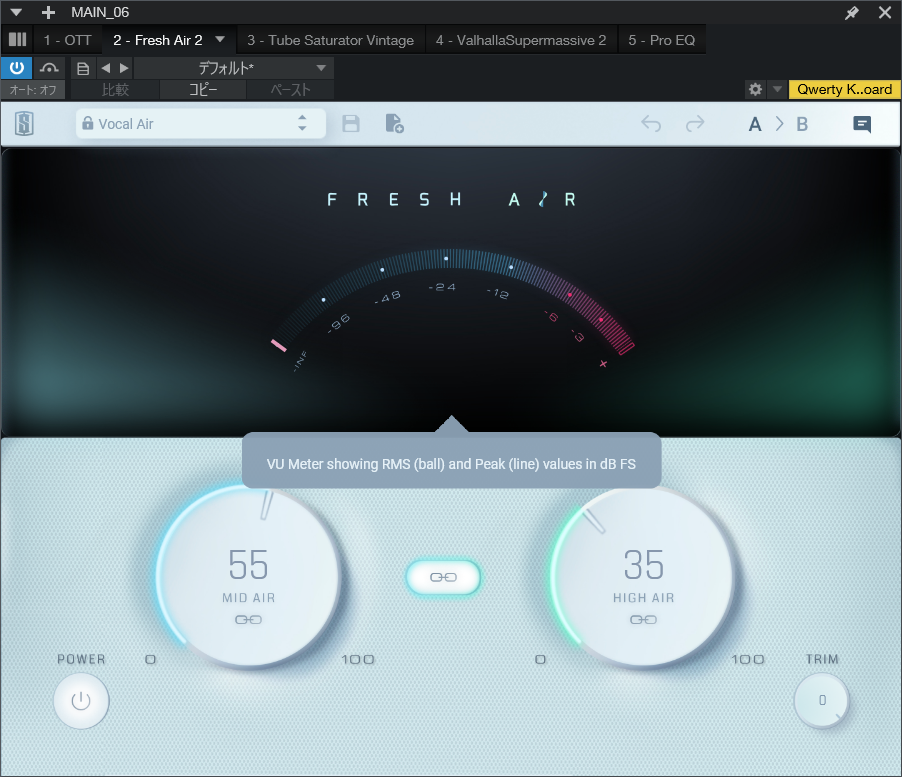Switch to the Tube Saturator Vintage tab
The image size is (902, 777).
pyautogui.click(x=330, y=40)
